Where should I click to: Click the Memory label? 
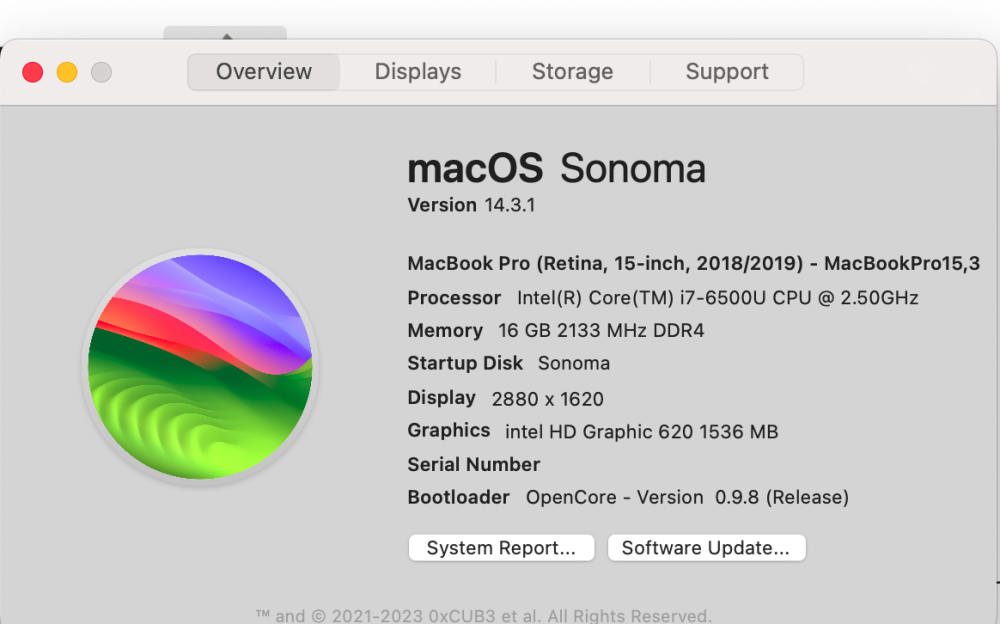coord(445,331)
